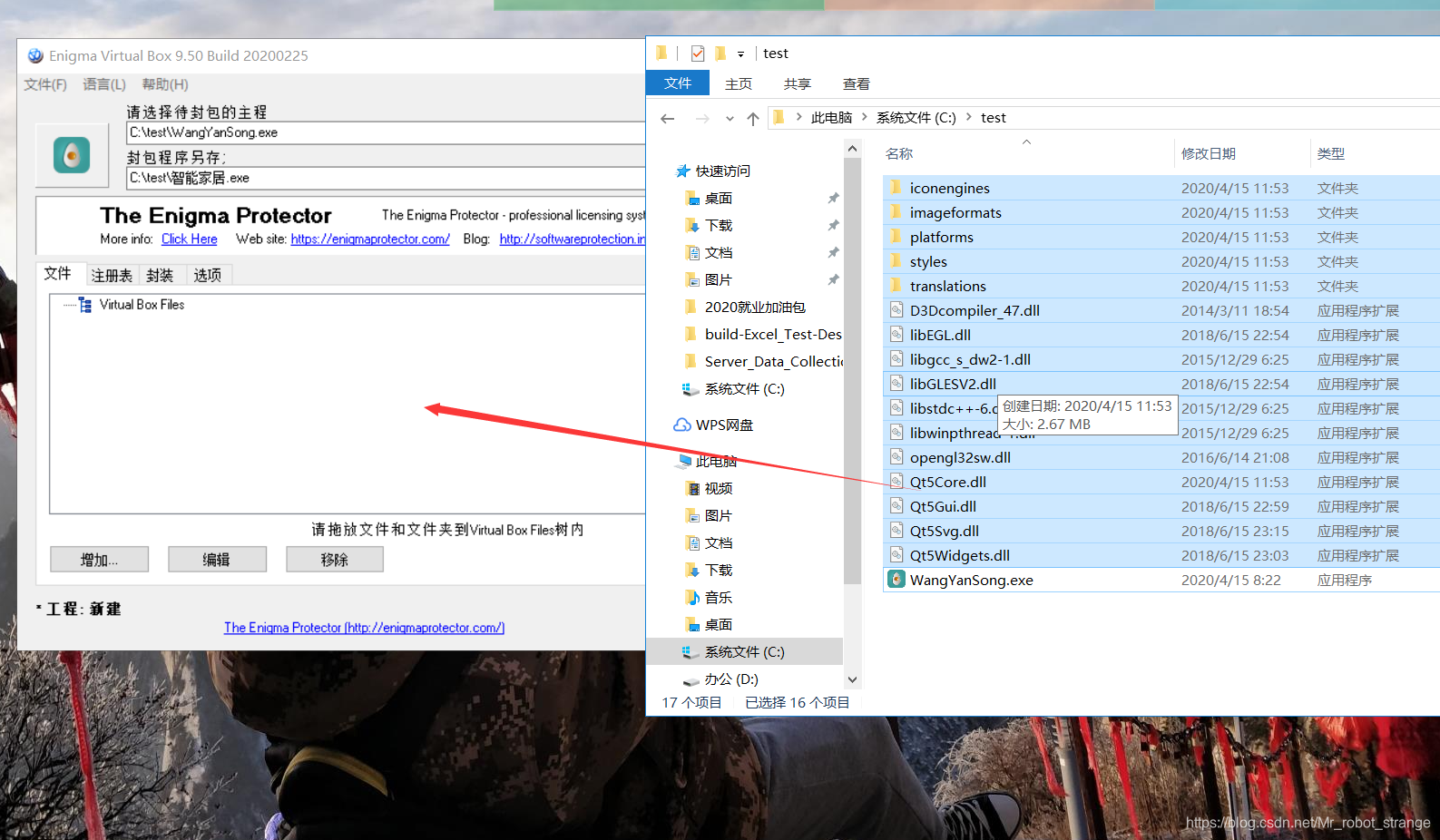
Task: Select WPS网盘 cloud icon in navigation pane
Action: click(682, 425)
